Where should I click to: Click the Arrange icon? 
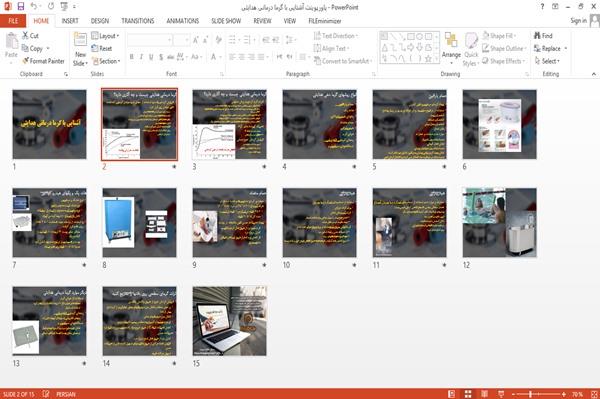click(451, 41)
